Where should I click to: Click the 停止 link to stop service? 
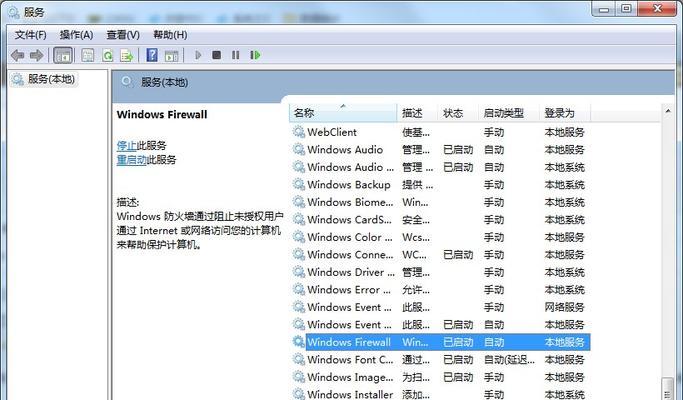[x=126, y=146]
